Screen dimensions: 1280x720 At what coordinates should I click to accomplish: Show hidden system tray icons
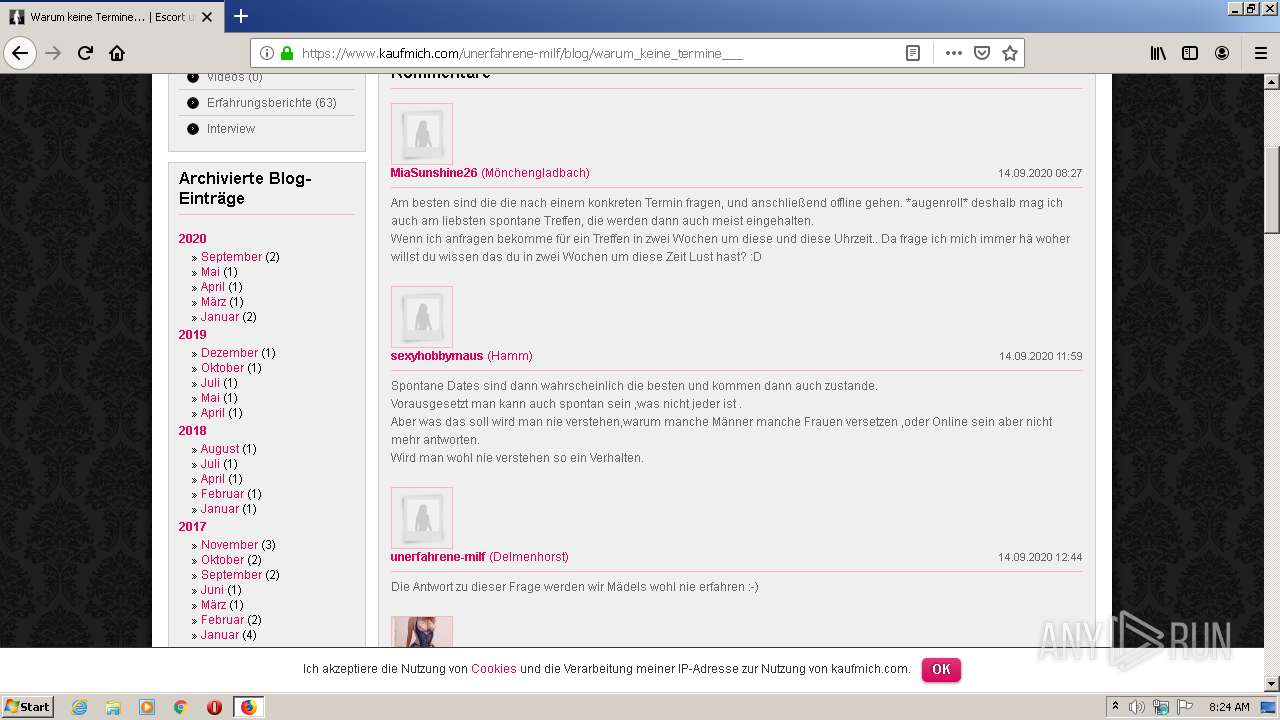point(1116,707)
